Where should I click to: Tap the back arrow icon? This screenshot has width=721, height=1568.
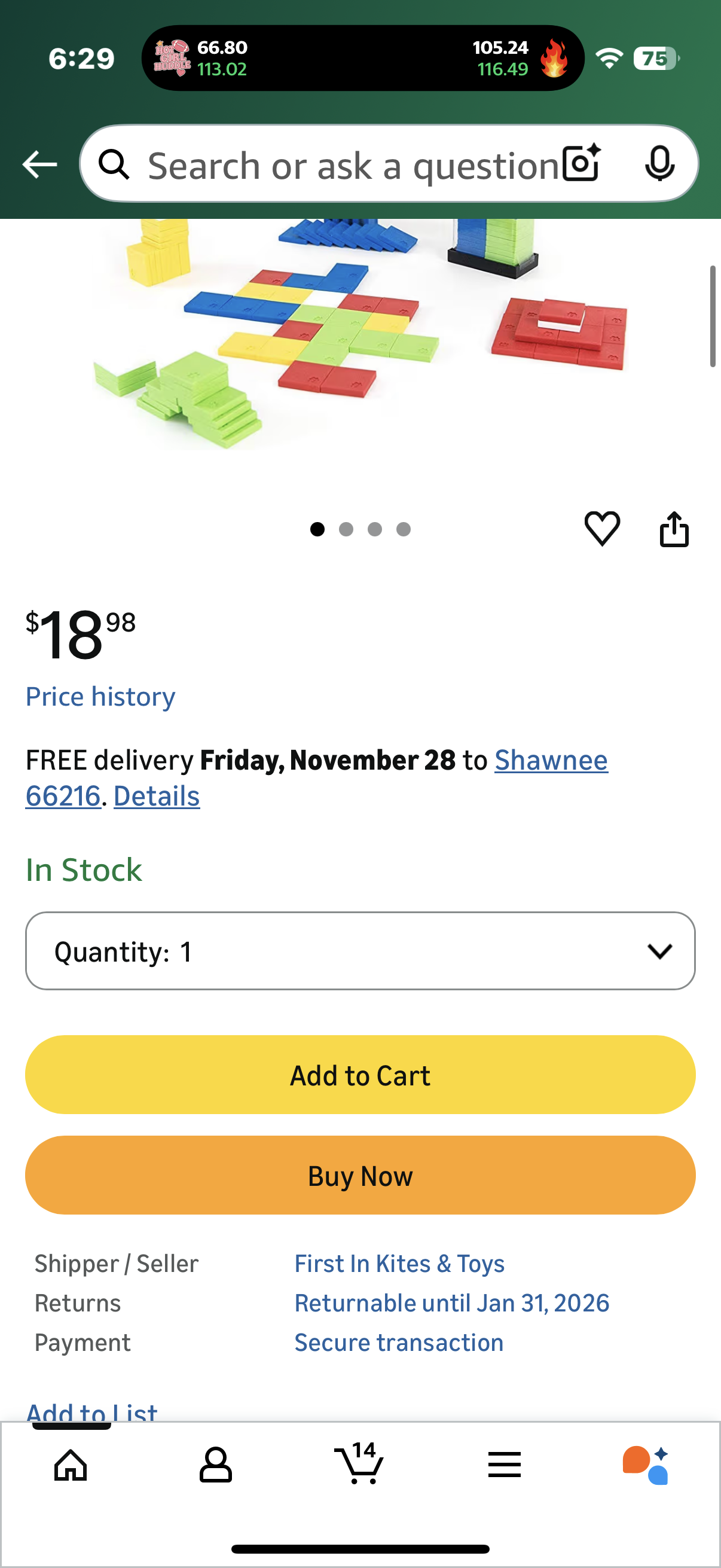tap(39, 164)
